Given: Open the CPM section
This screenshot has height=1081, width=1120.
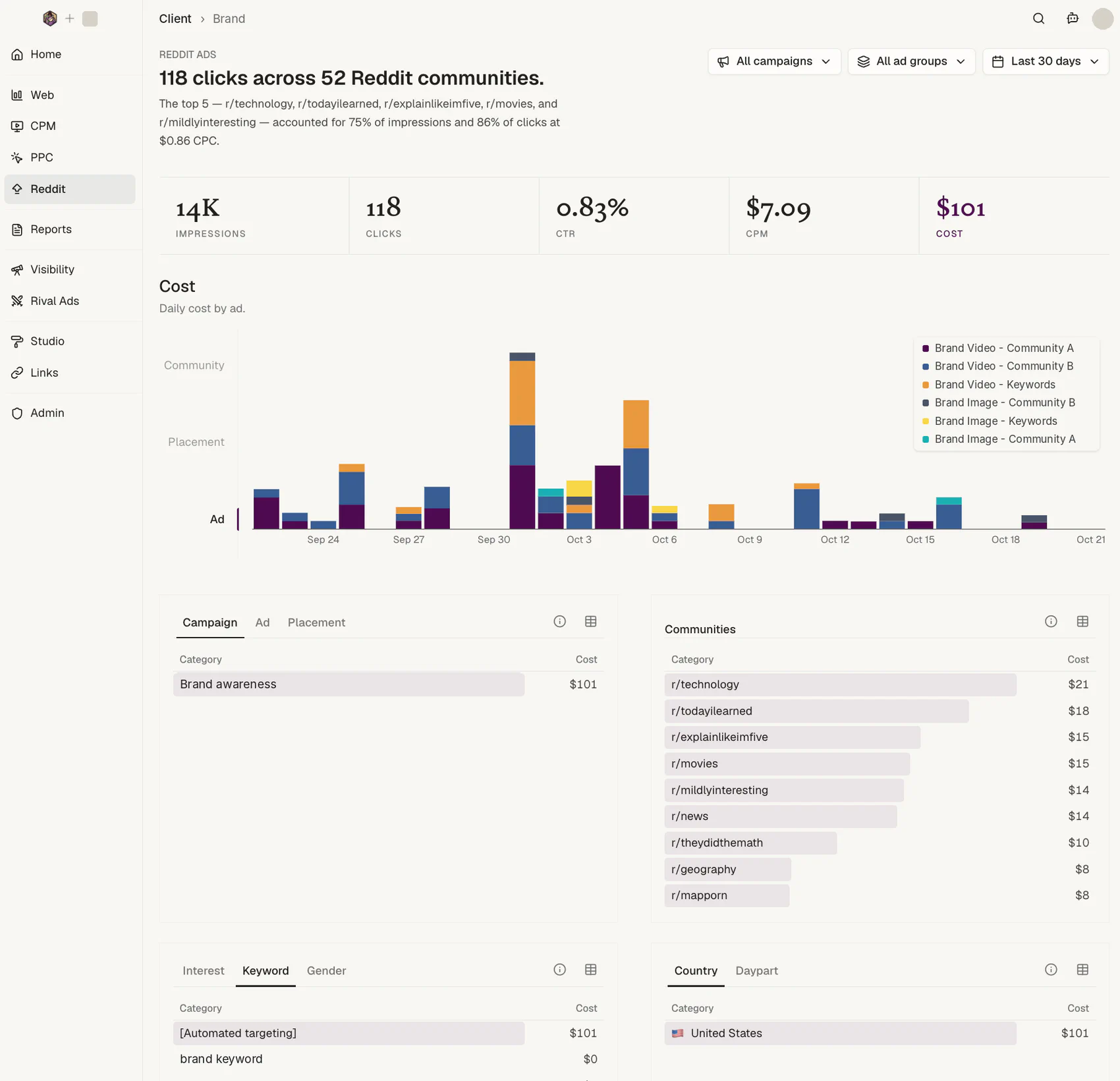Looking at the screenshot, I should point(70,126).
